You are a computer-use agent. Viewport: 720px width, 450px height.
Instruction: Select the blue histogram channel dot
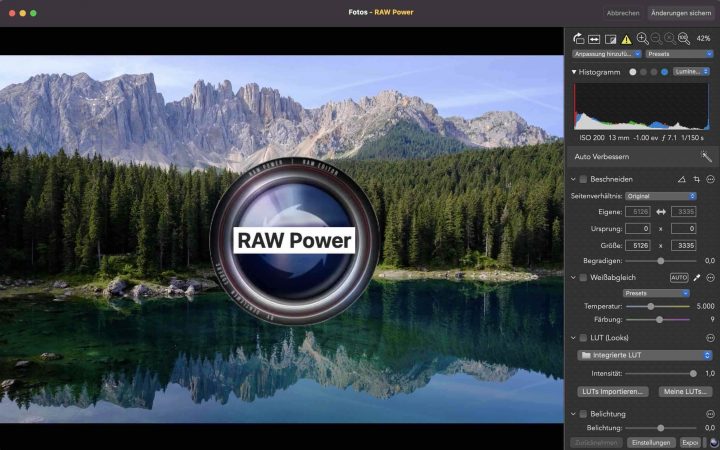[x=664, y=72]
